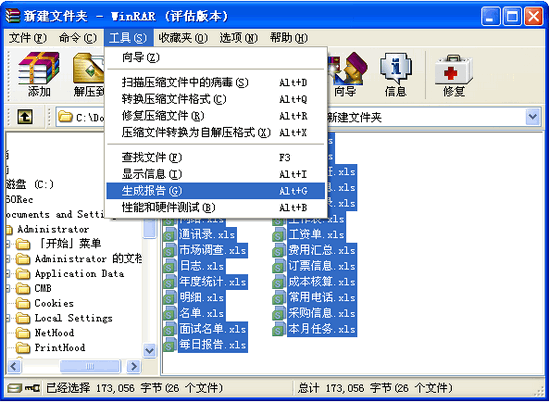This screenshot has height=403, width=549.
Task: Open the 选项(N) menu
Action: [238, 38]
